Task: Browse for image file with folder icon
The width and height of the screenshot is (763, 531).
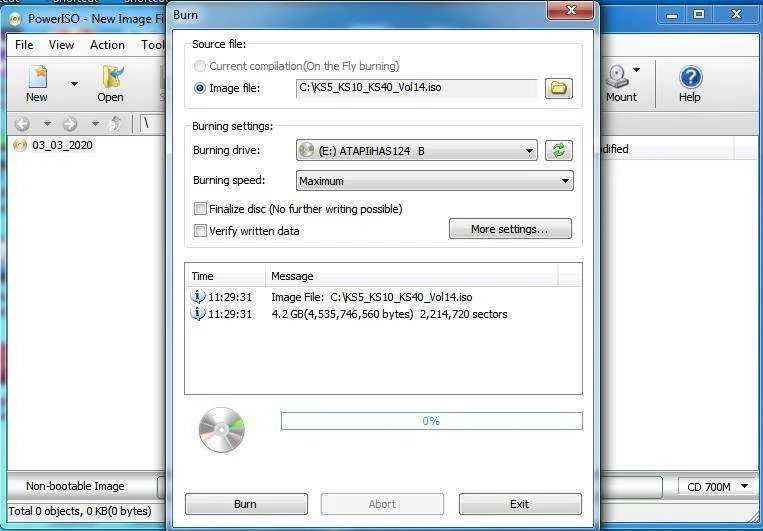Action: pos(559,88)
